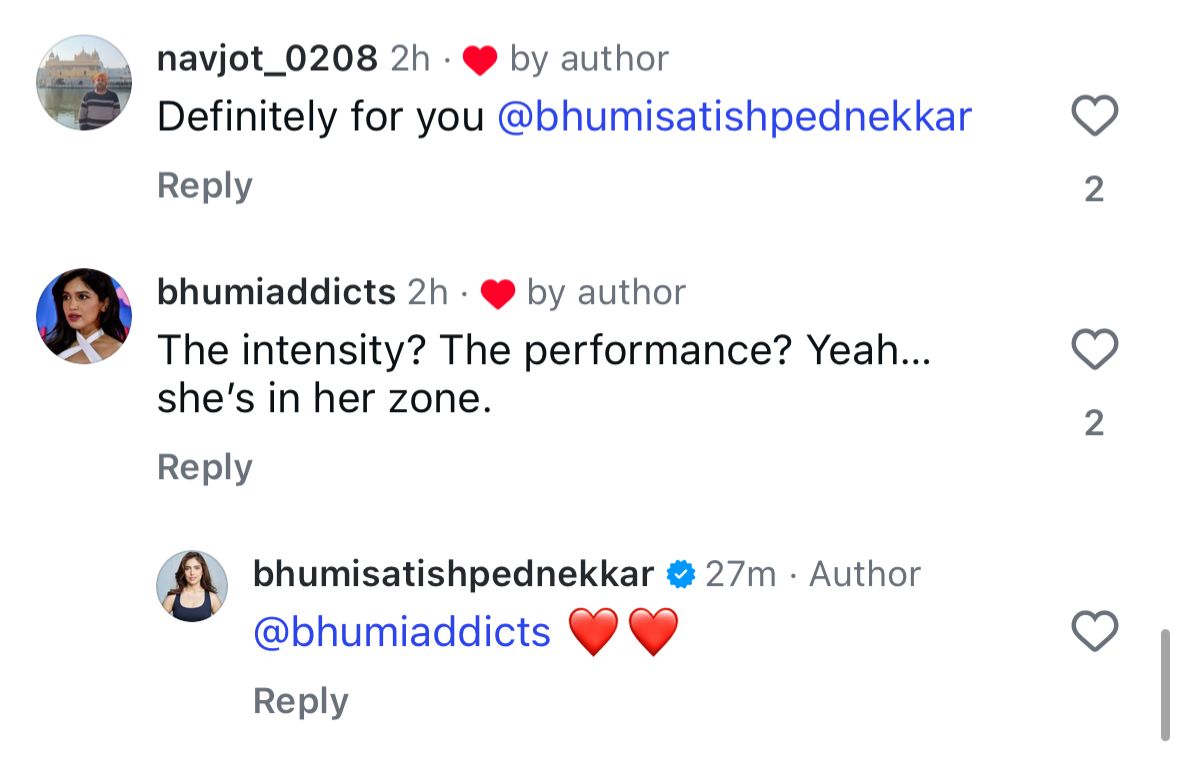Open the @bhumiaddicts mention in author's reply
This screenshot has height=770, width=1179.
(402, 632)
